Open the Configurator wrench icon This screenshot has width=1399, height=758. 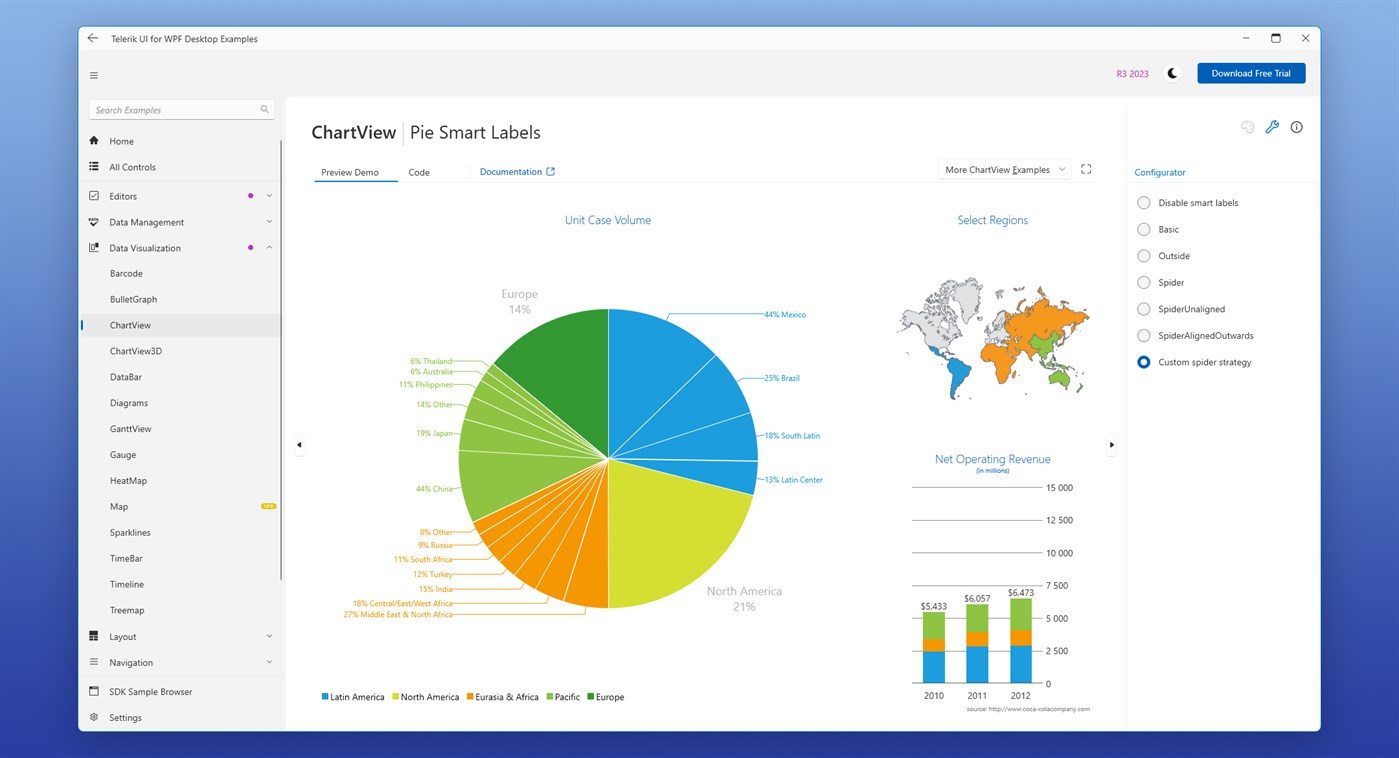1272,127
